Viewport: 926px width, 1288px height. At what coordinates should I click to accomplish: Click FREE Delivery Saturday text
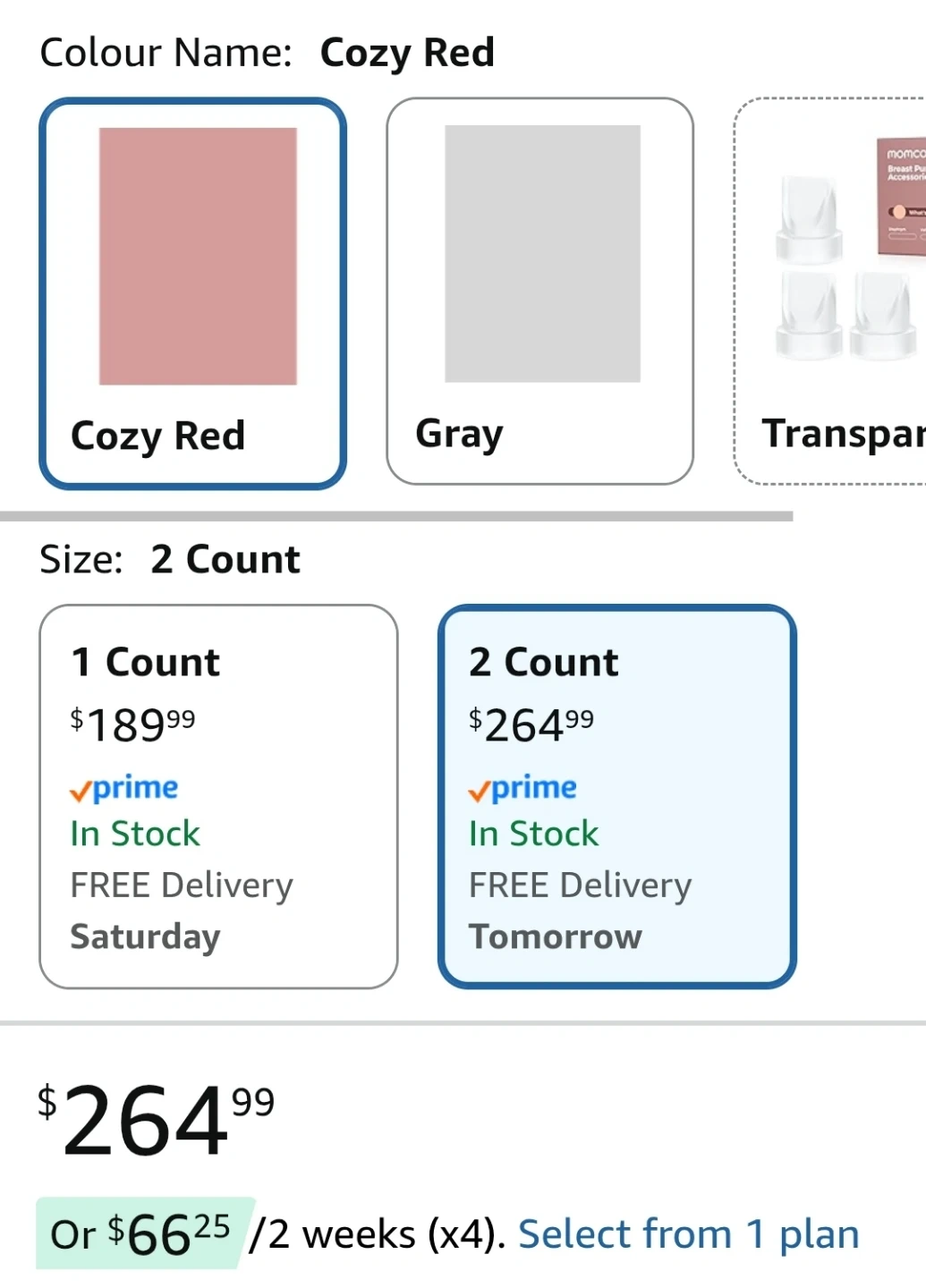[x=182, y=911]
